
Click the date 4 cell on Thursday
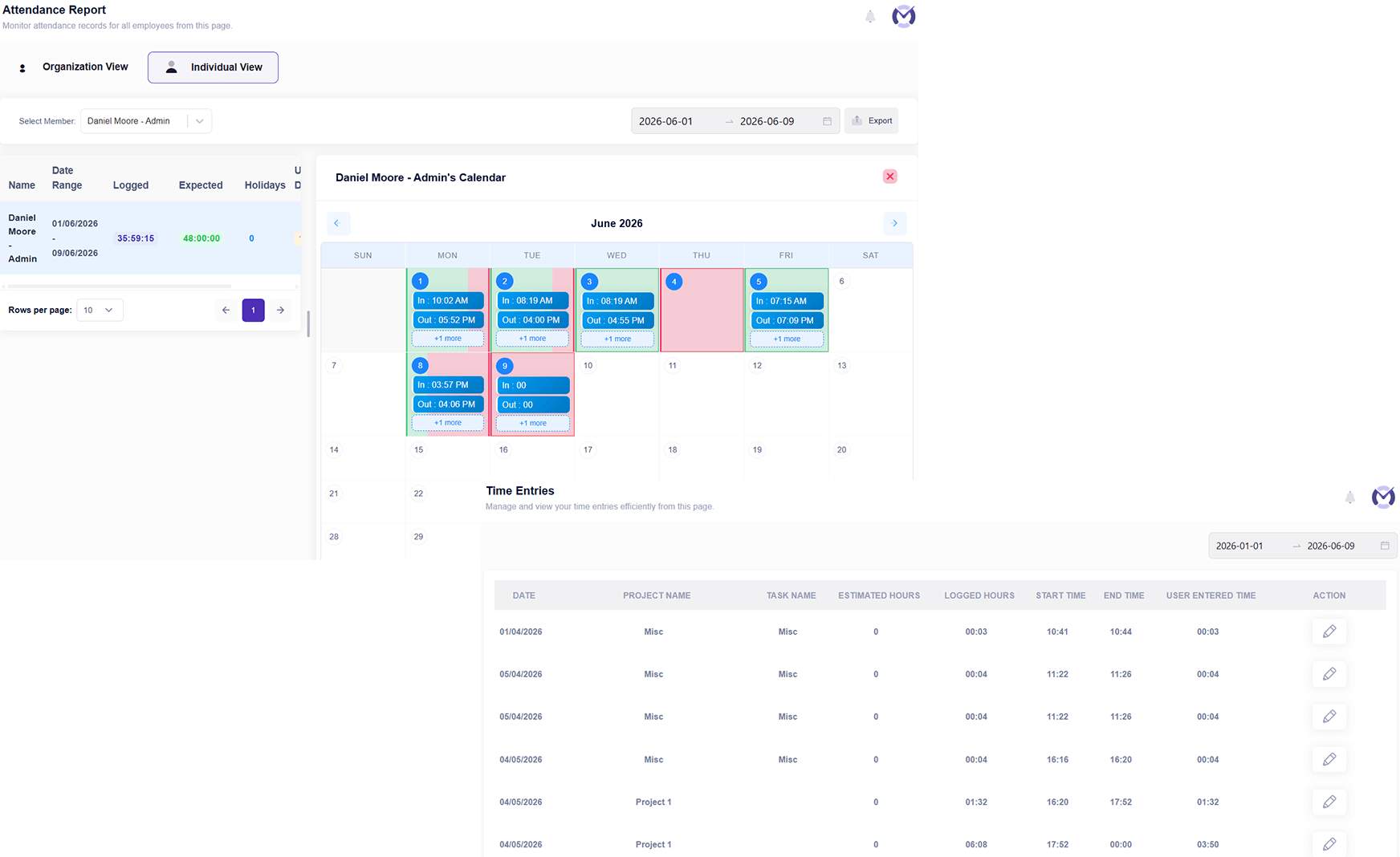(702, 310)
